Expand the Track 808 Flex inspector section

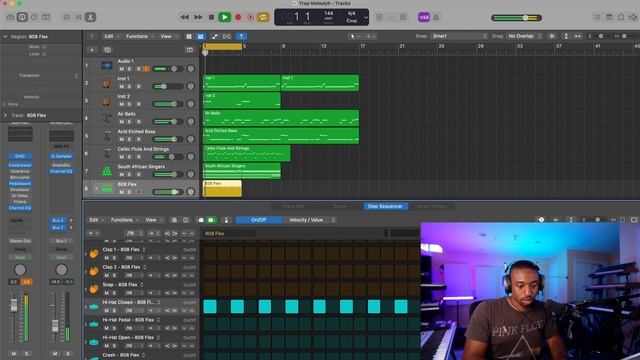(5, 115)
